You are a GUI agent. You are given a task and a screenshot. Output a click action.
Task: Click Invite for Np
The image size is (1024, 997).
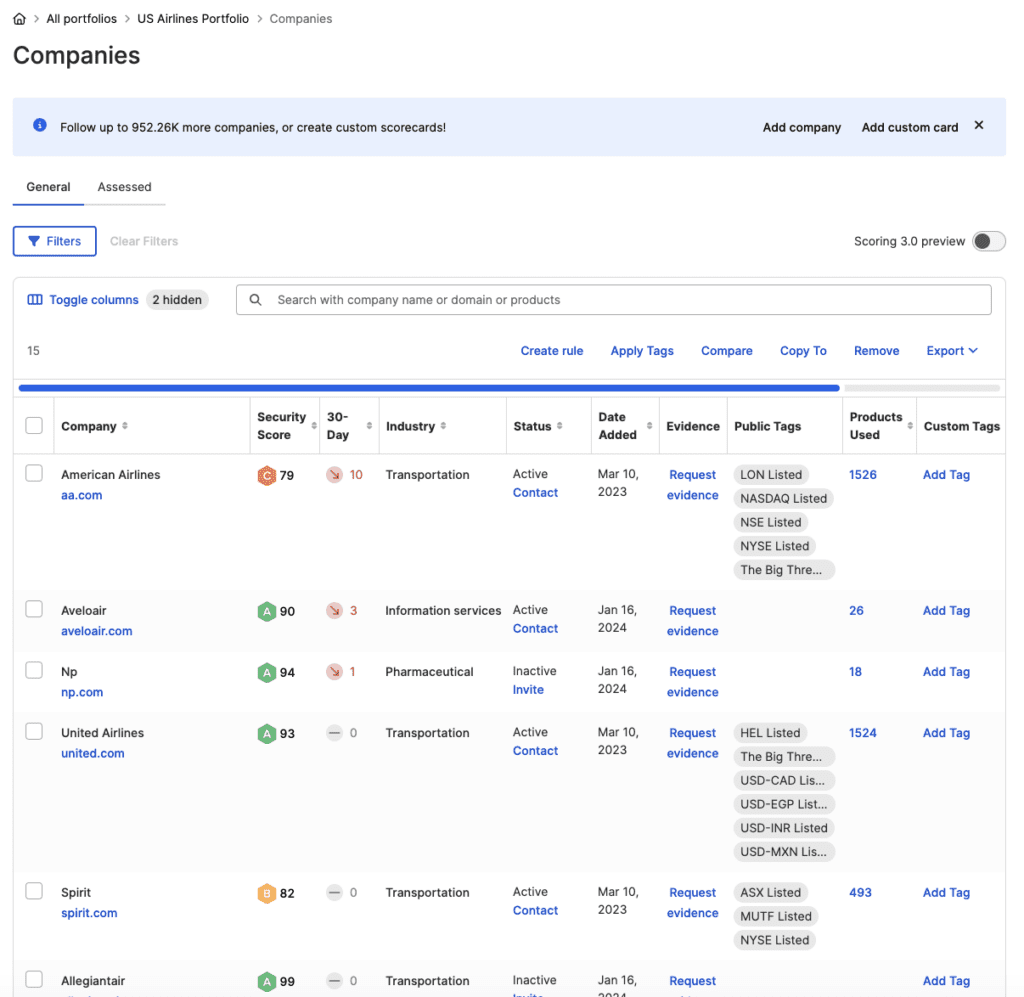(x=528, y=689)
